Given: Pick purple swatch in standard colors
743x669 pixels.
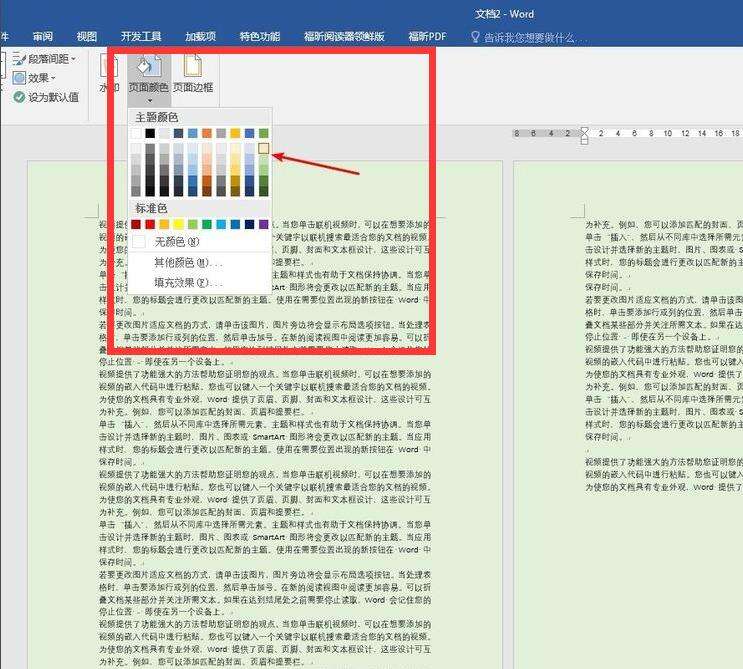Looking at the screenshot, I should click(x=264, y=224).
